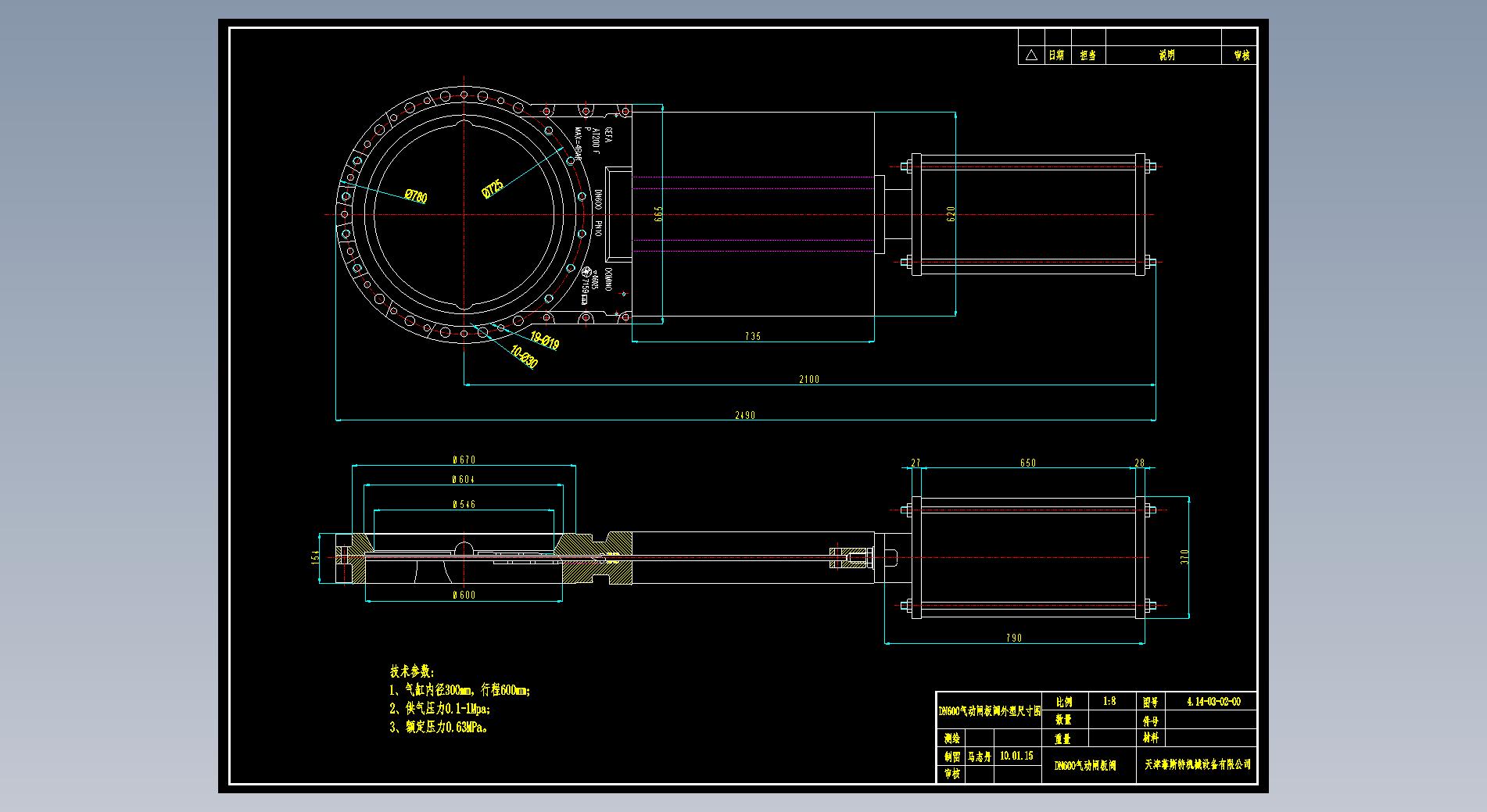Click the Ø600 bore dimension label
The width and height of the screenshot is (1487, 812).
(464, 595)
